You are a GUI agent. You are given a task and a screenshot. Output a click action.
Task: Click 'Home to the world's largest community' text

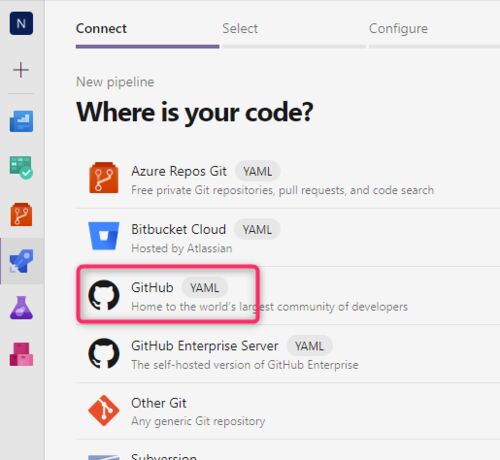[269, 306]
